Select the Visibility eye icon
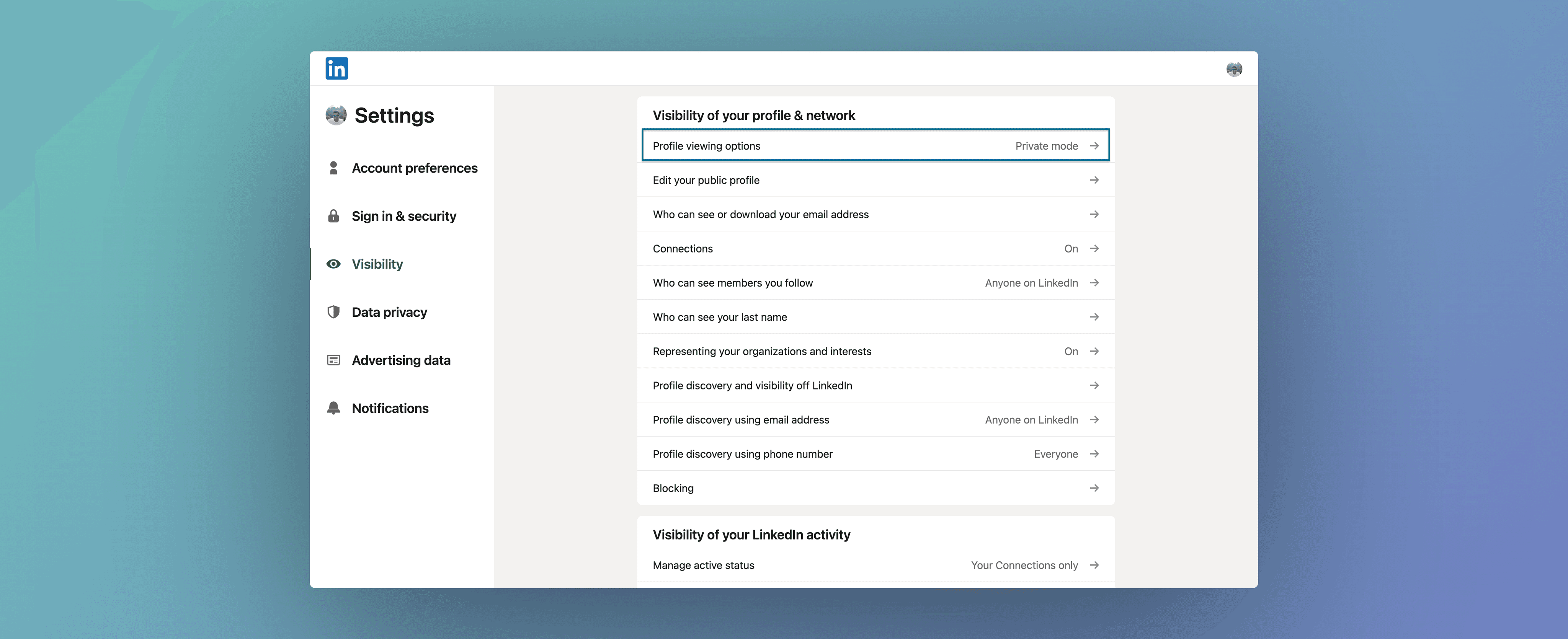The width and height of the screenshot is (1568, 639). 334,264
